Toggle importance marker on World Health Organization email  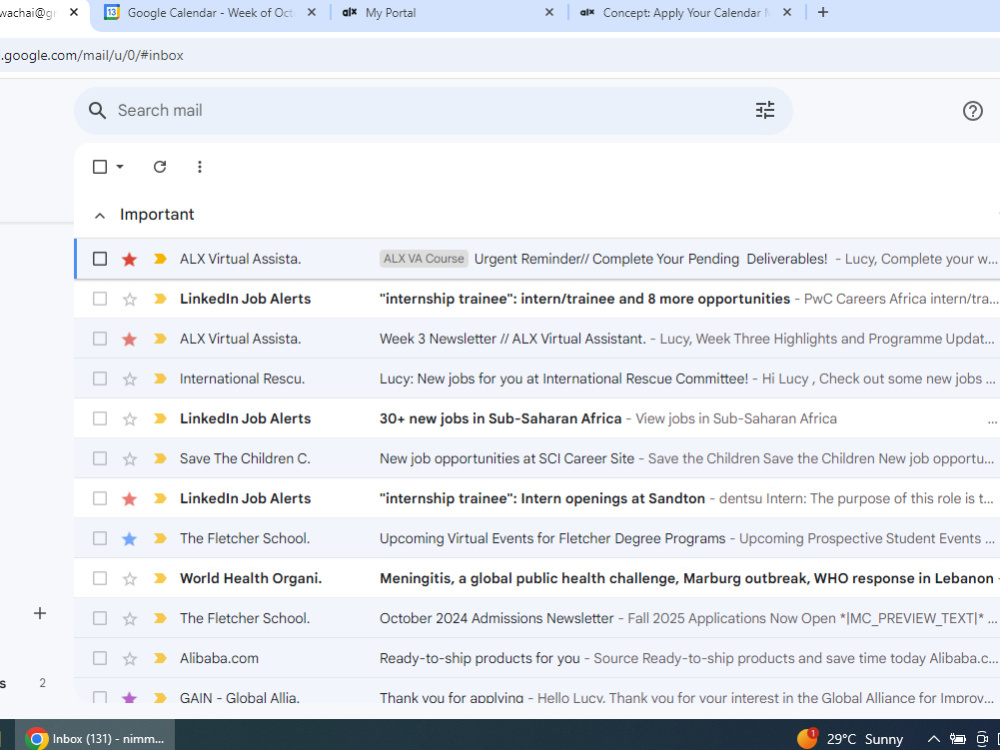point(160,578)
